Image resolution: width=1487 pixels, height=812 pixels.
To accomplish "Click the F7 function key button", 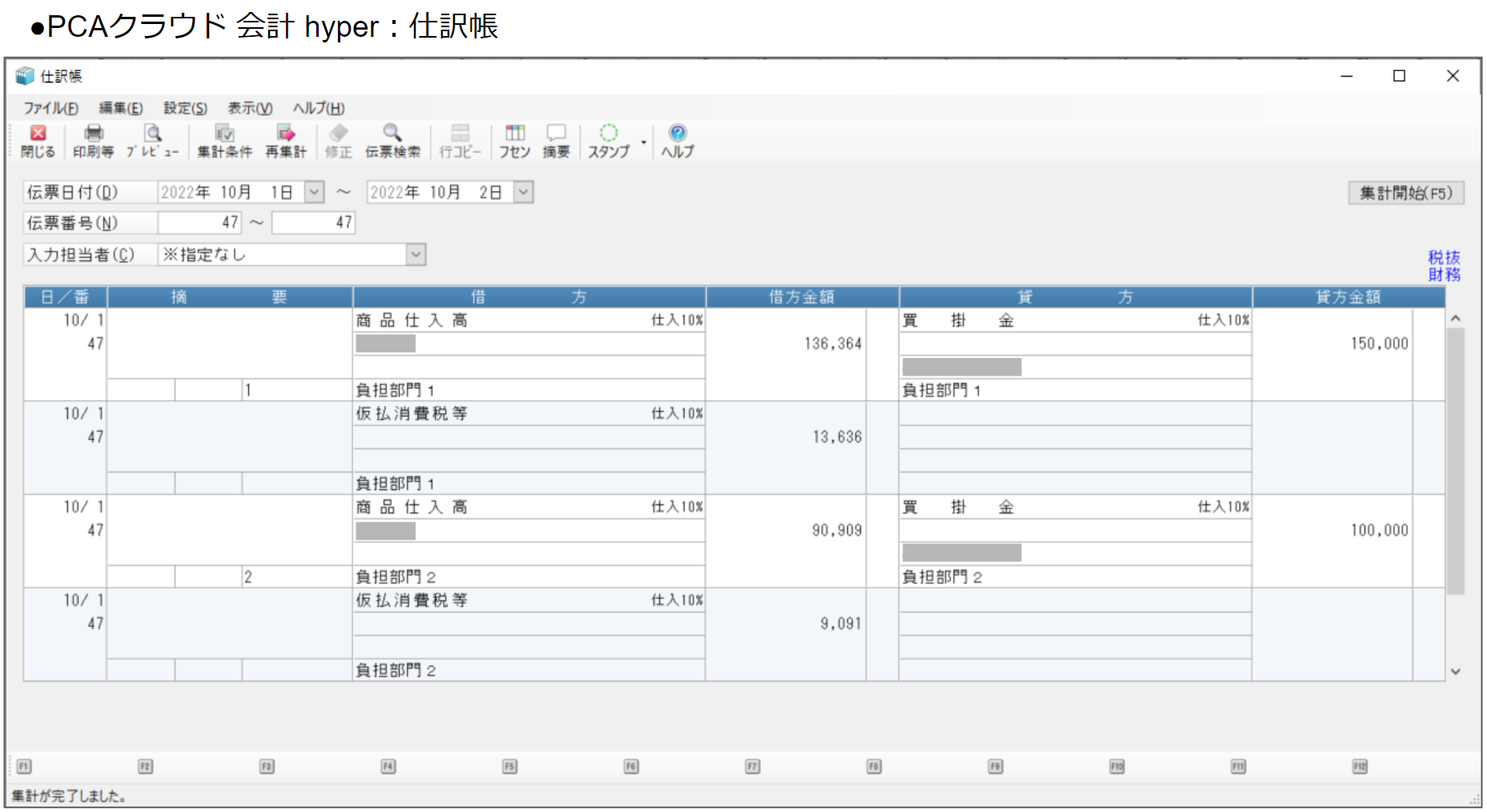I will (x=752, y=766).
